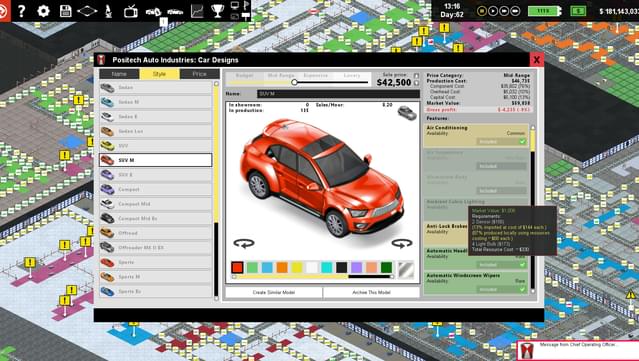This screenshot has height=361, width=639.
Task: Open Message from Chief Operating Officer
Action: [x=577, y=351]
